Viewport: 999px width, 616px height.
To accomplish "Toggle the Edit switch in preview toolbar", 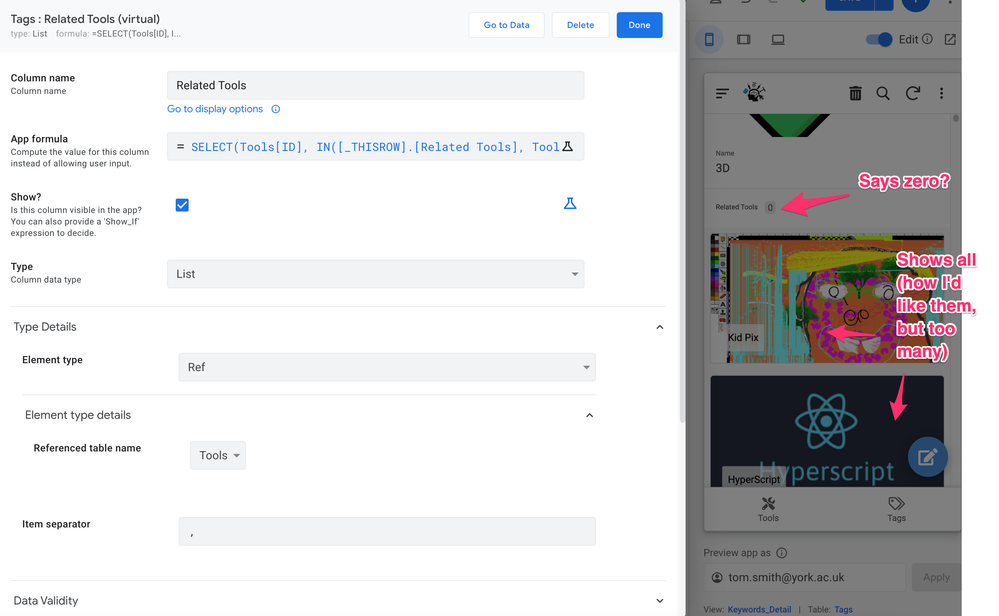I will (879, 39).
